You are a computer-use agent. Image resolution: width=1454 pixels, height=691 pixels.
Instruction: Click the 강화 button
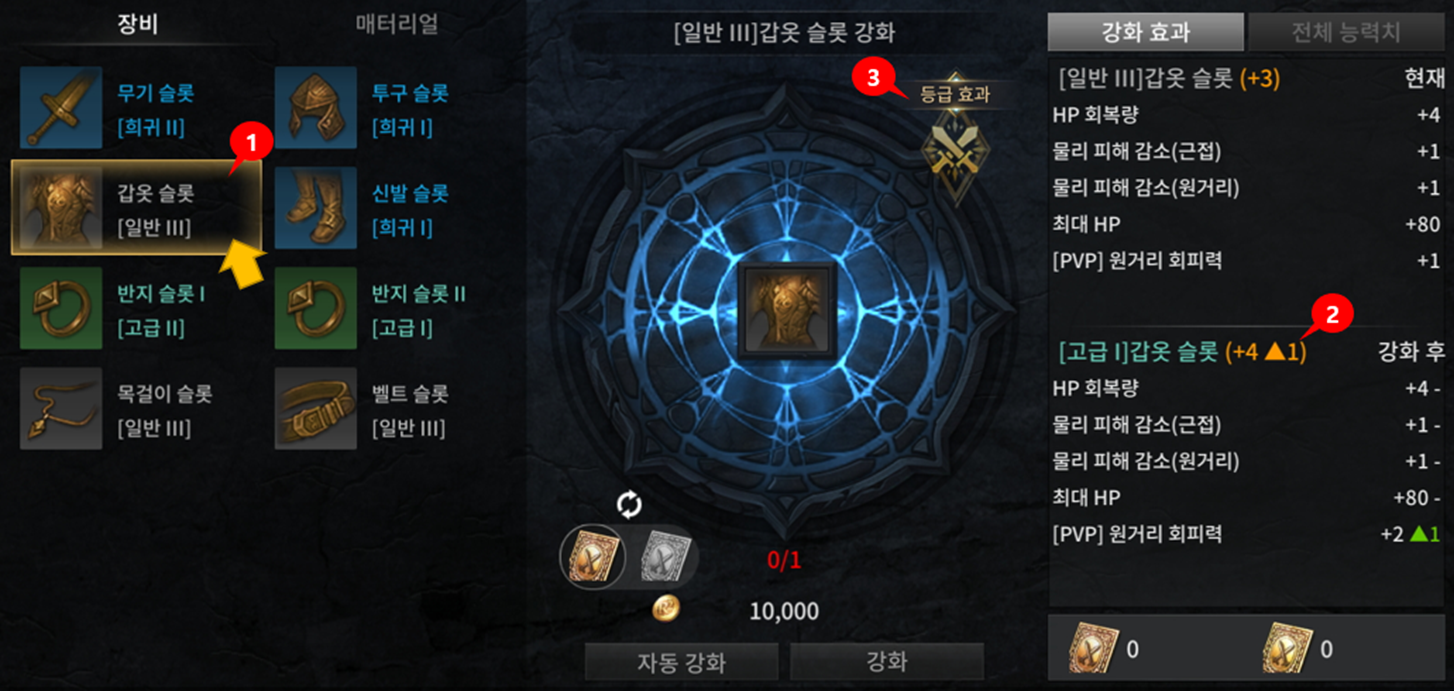click(x=887, y=662)
